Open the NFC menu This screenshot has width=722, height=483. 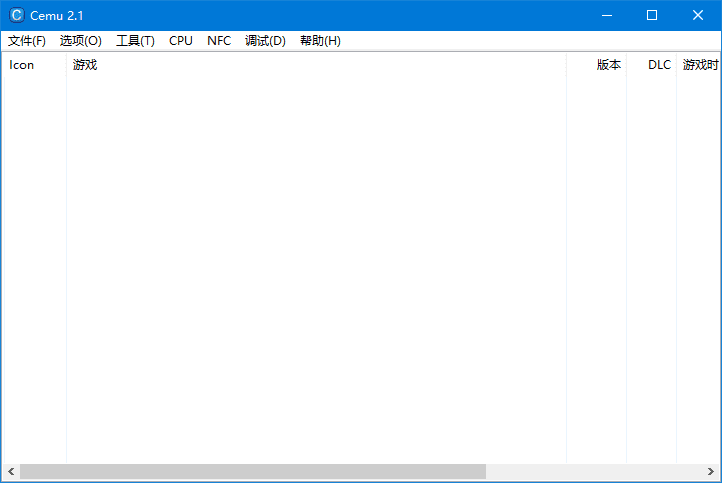click(x=219, y=41)
